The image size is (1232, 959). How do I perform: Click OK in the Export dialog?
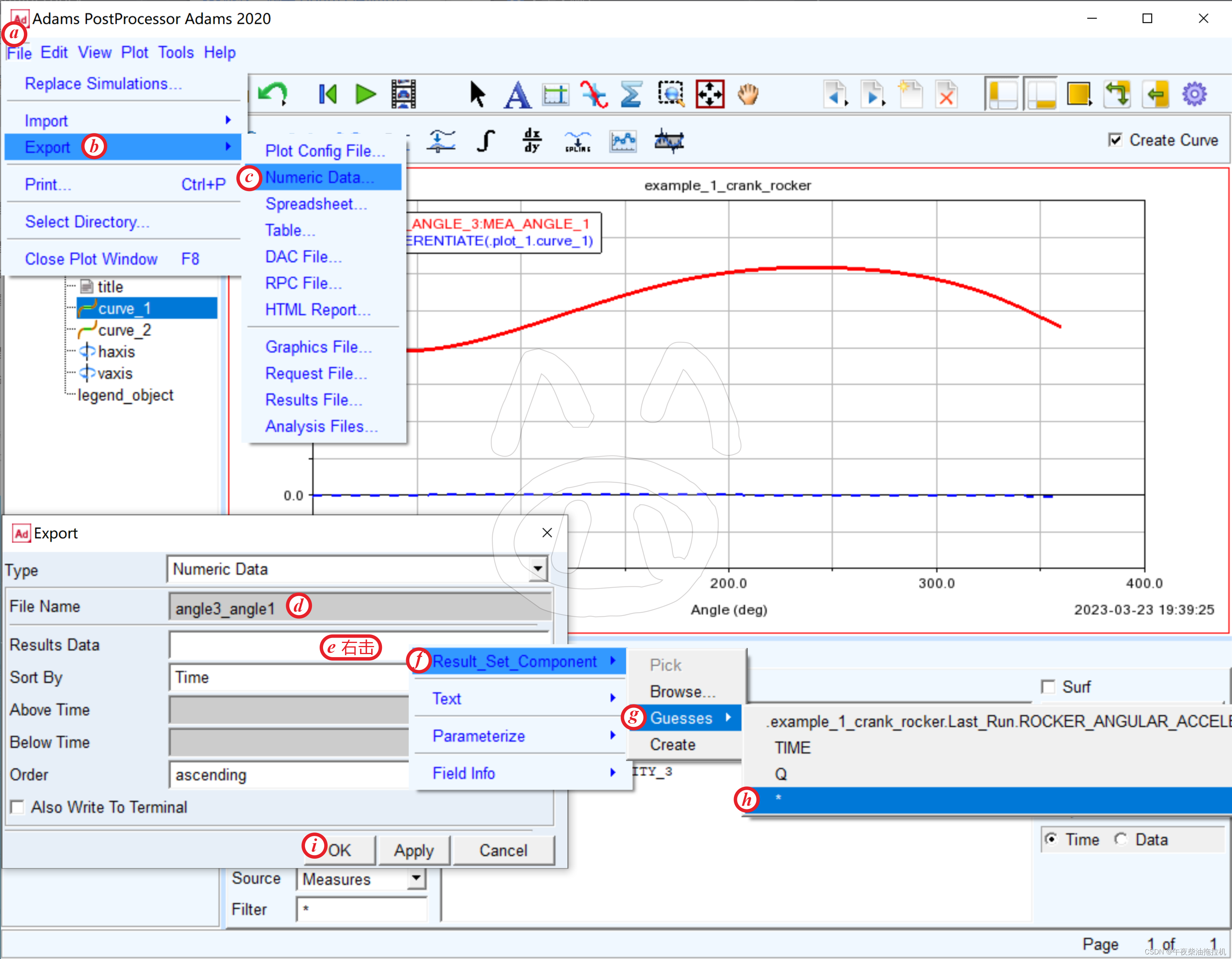[x=340, y=850]
